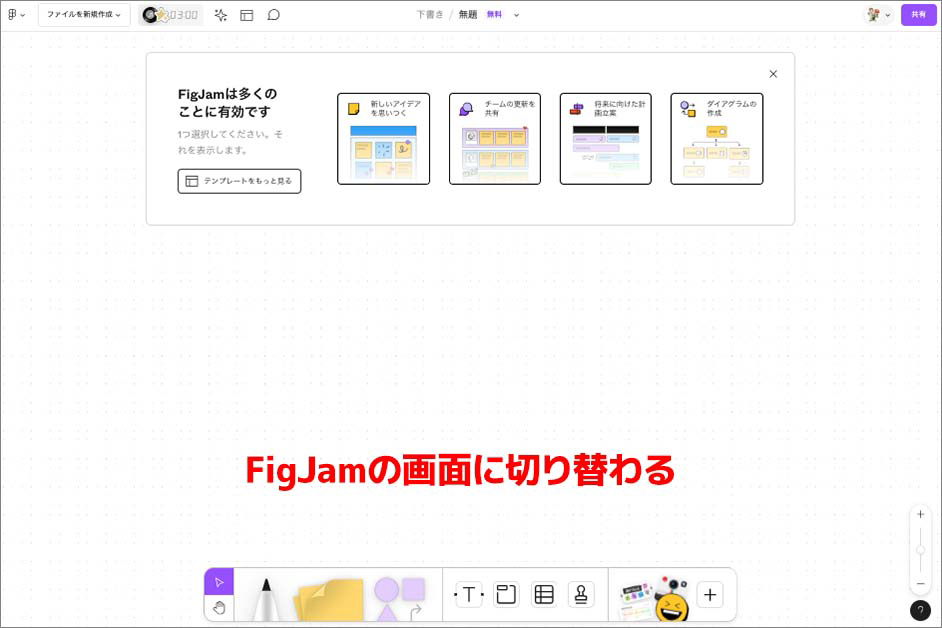The height and width of the screenshot is (628, 942).
Task: Open the account avatar dropdown
Action: point(877,14)
